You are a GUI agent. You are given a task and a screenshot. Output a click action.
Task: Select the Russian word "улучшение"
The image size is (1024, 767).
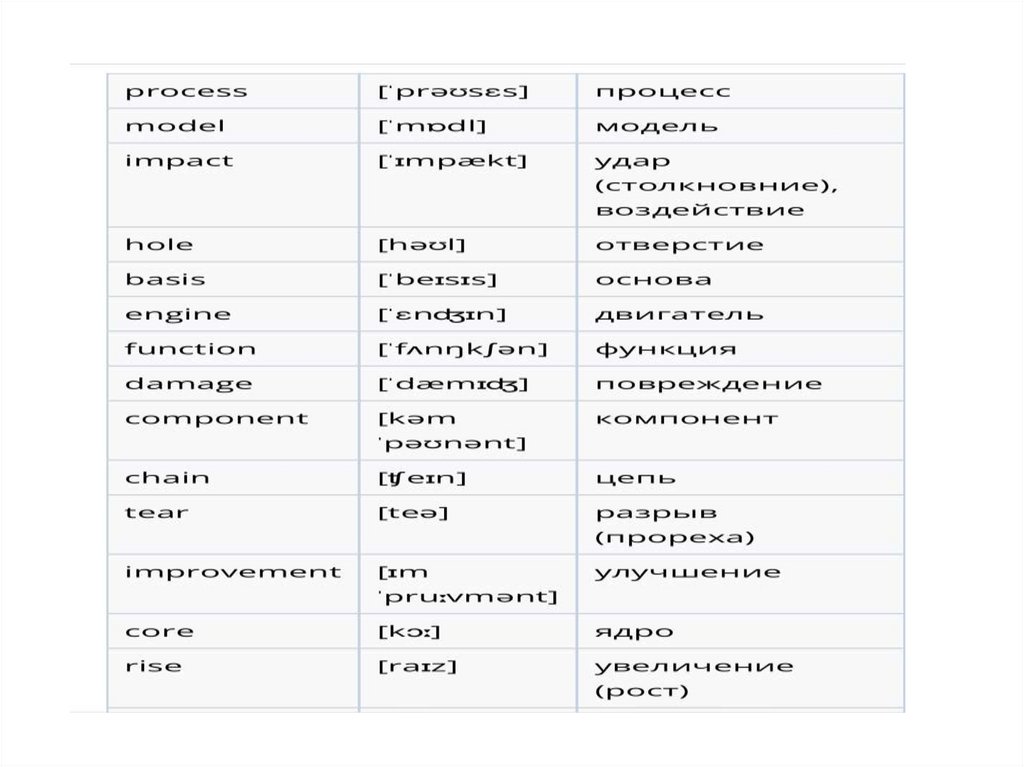tap(687, 572)
